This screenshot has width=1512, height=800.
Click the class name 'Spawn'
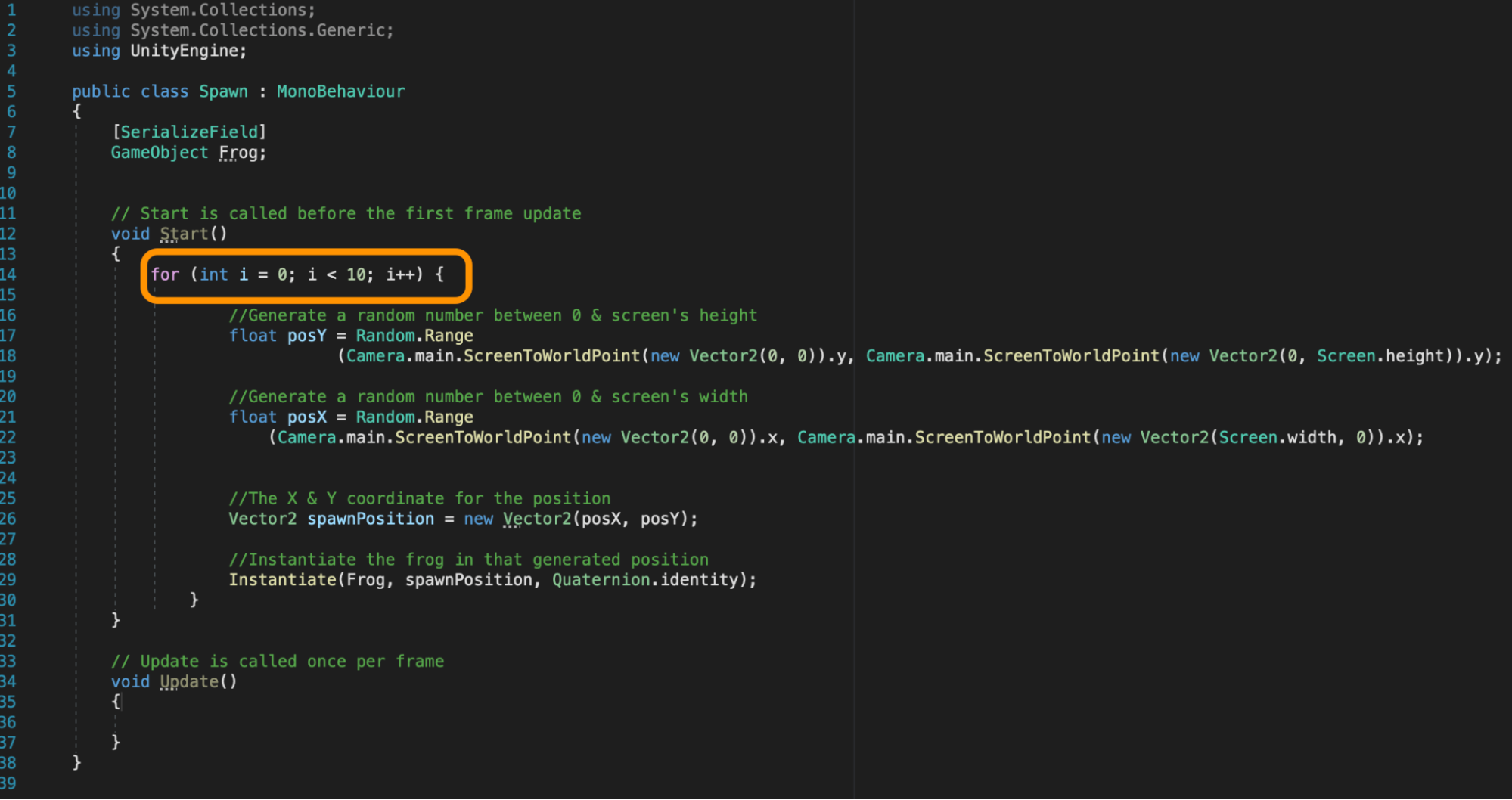(x=223, y=92)
